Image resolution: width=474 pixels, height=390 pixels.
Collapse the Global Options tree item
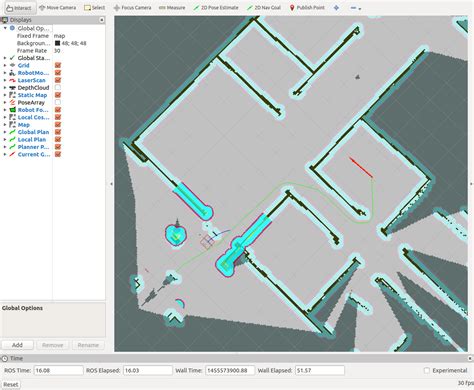click(x=5, y=28)
